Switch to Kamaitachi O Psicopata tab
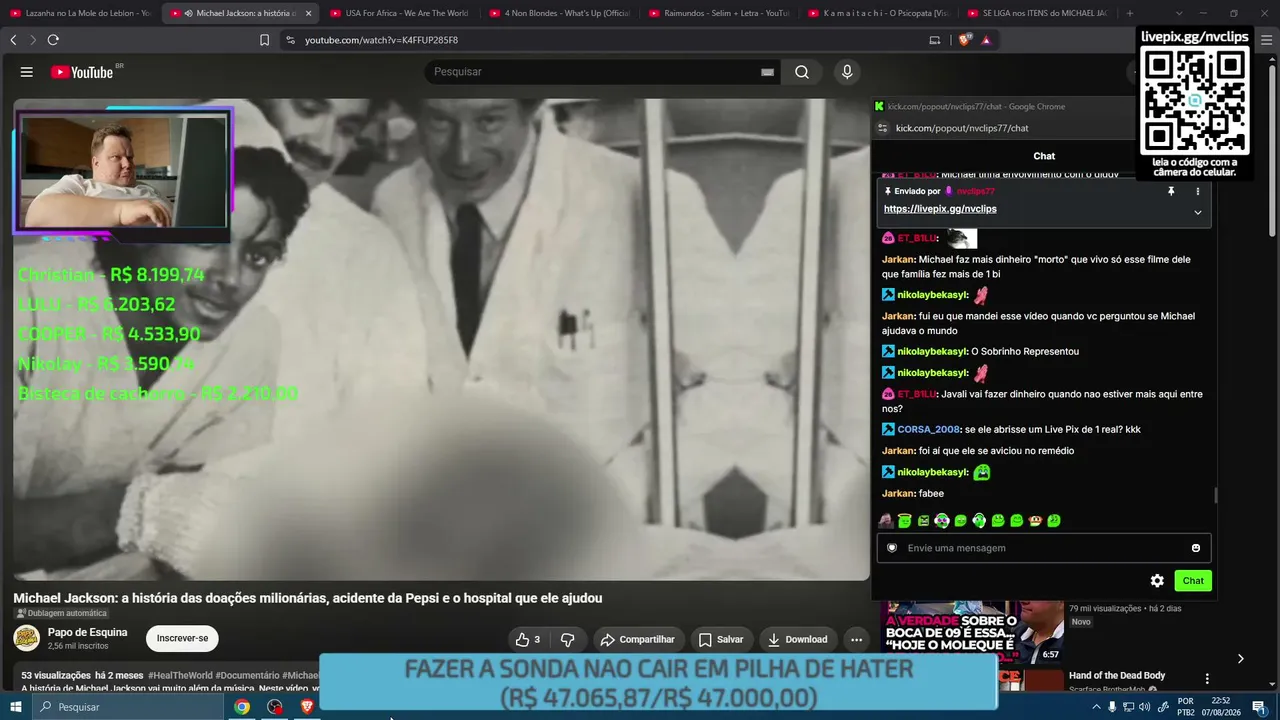The width and height of the screenshot is (1280, 720). click(x=880, y=13)
